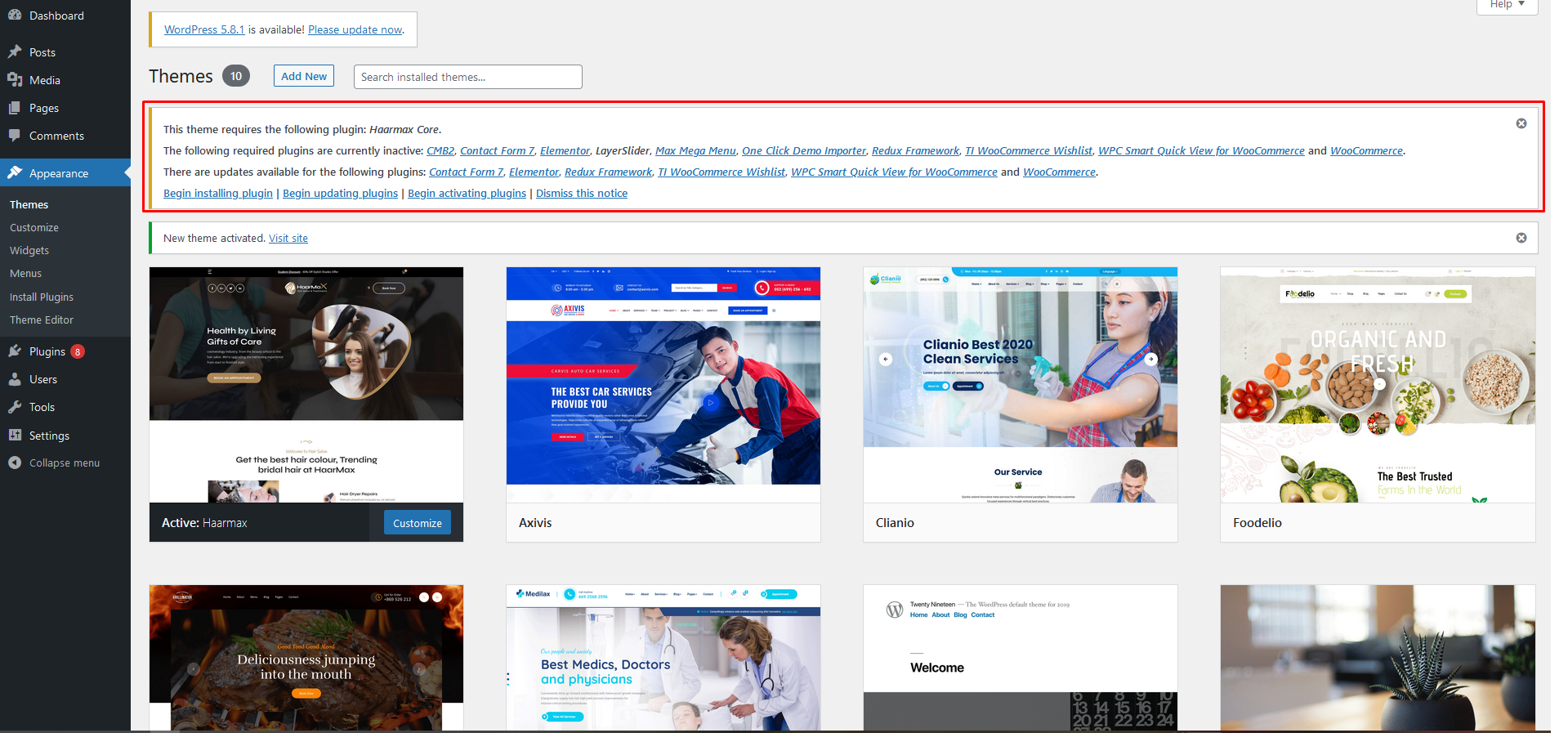The height and width of the screenshot is (733, 1568).
Task: Click the Collapse menu arrow icon
Action: point(15,462)
